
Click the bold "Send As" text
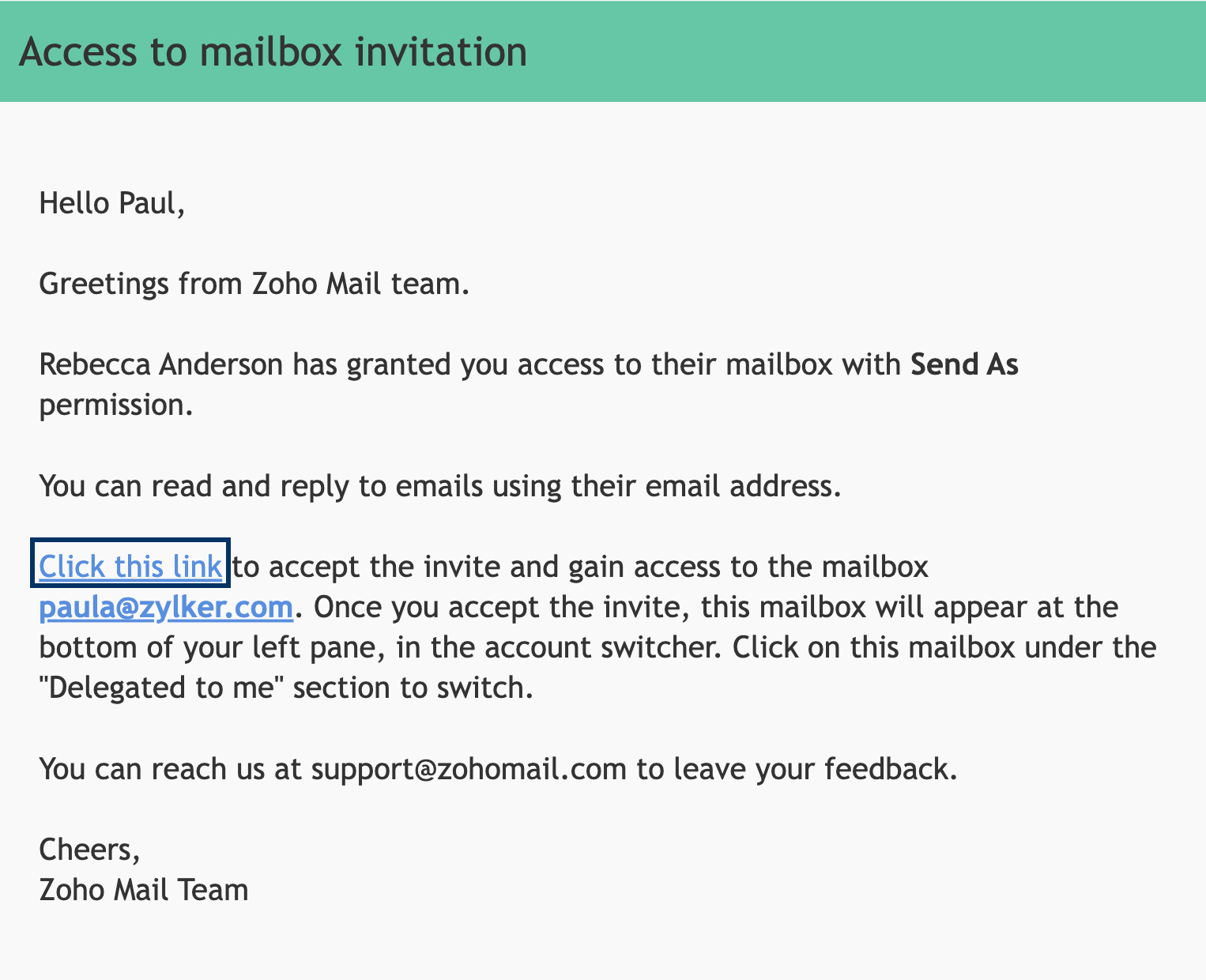coord(964,364)
